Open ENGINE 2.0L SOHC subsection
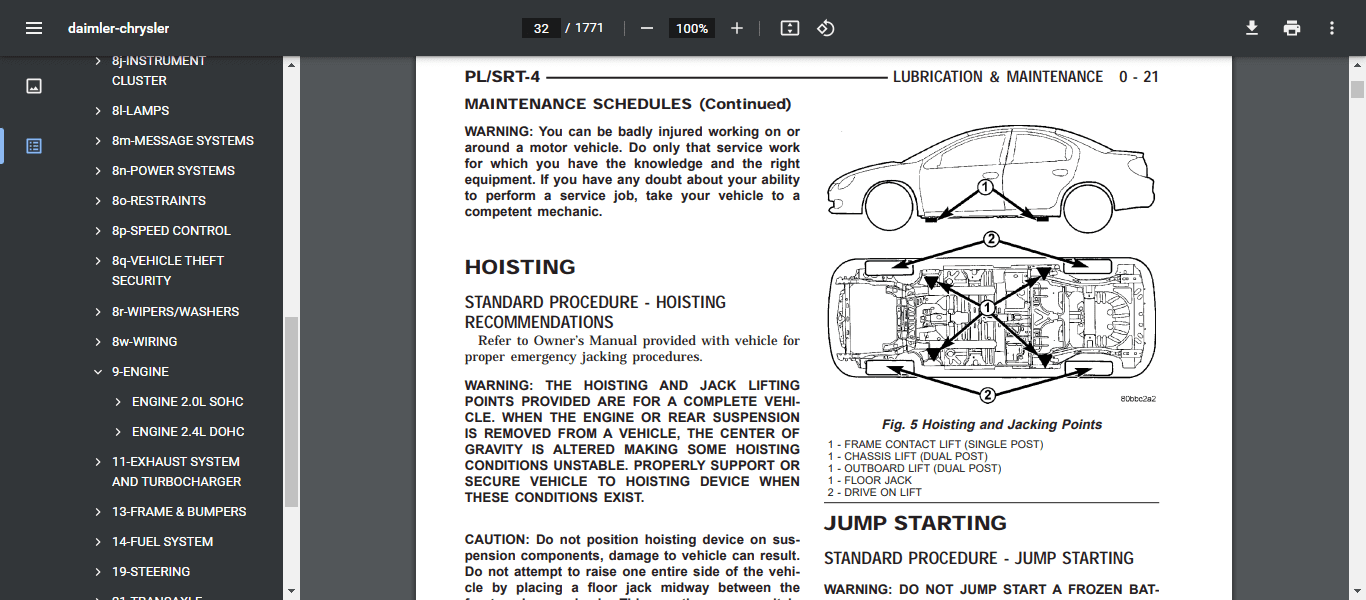 [188, 402]
